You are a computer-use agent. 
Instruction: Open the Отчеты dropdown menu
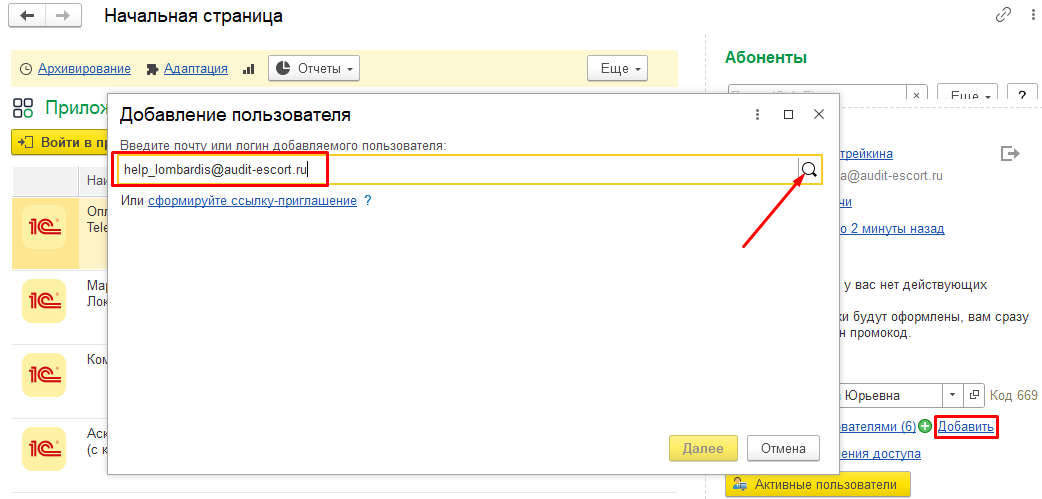point(314,68)
